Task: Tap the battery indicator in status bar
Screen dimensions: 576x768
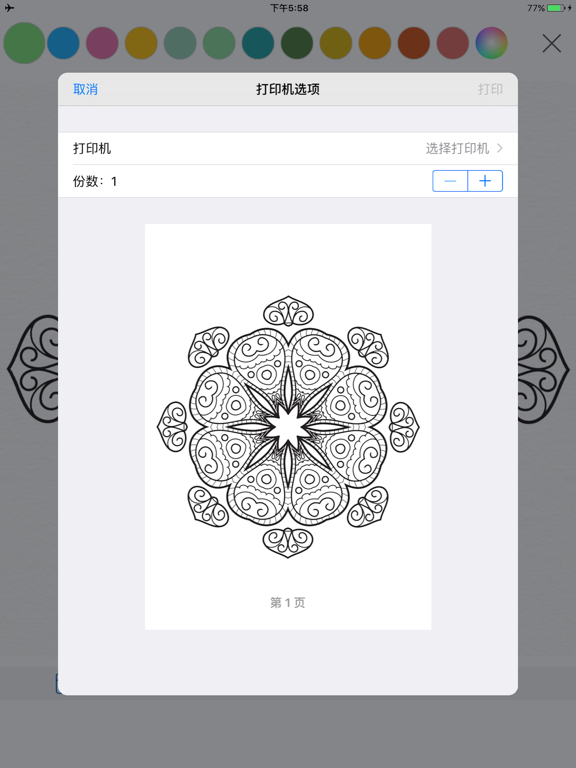Action: (556, 8)
